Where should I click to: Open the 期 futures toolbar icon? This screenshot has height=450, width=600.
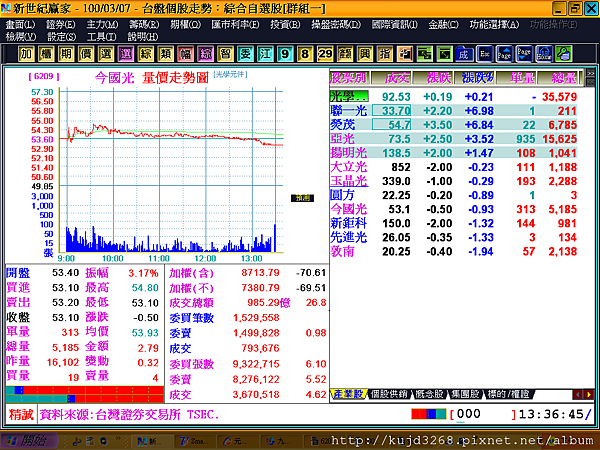pyautogui.click(x=66, y=54)
